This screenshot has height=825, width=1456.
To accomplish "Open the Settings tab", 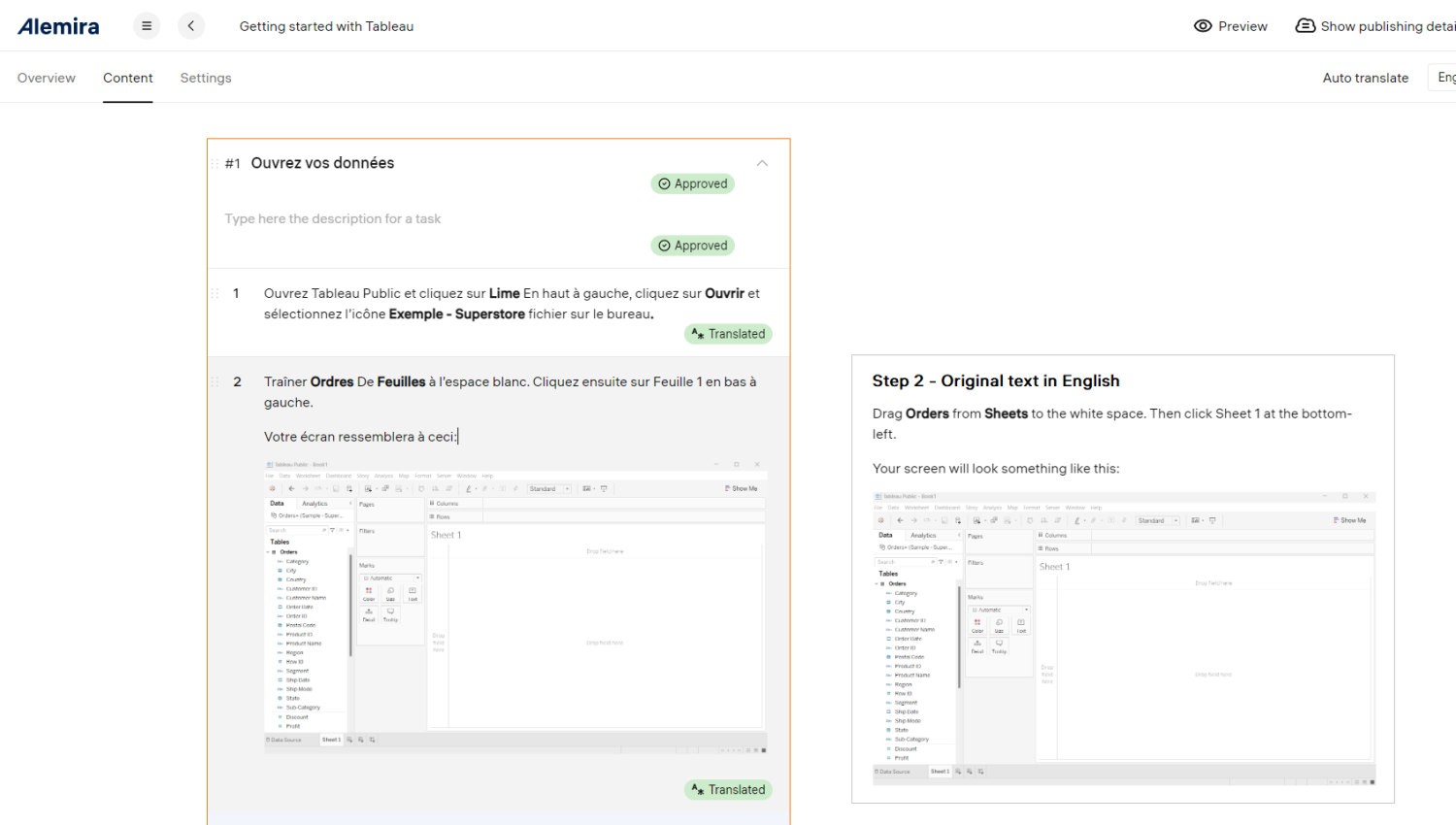I will (206, 78).
